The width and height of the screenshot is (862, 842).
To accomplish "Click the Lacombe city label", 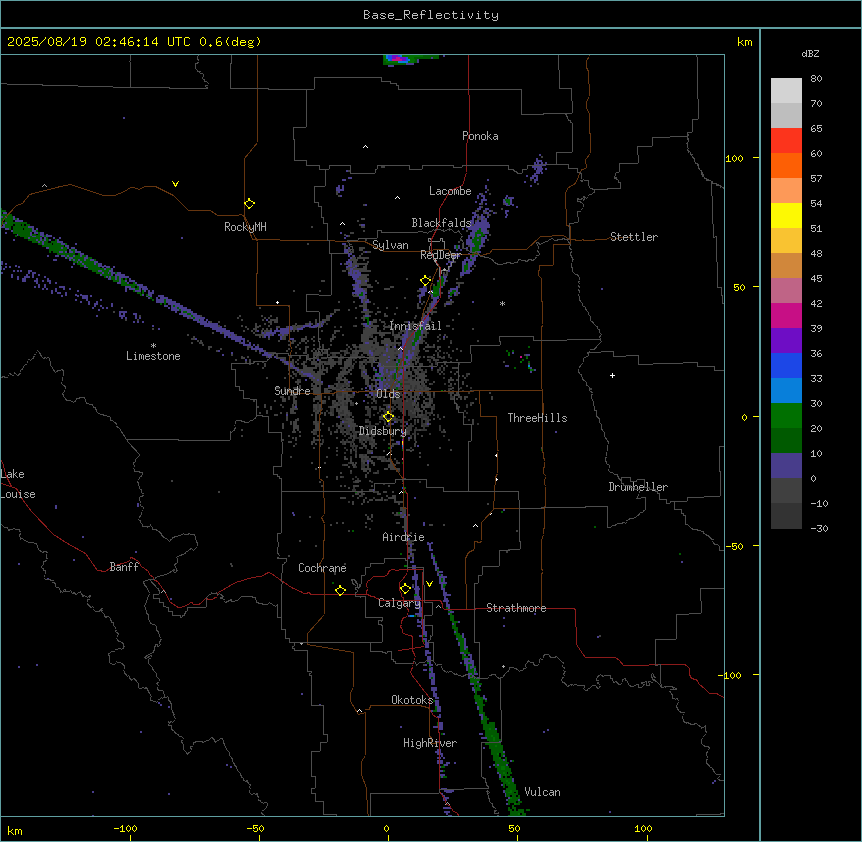I will 450,191.
